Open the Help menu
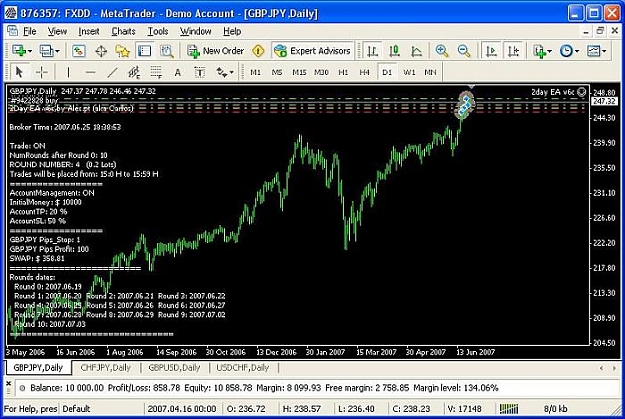The image size is (625, 419). pyautogui.click(x=232, y=31)
